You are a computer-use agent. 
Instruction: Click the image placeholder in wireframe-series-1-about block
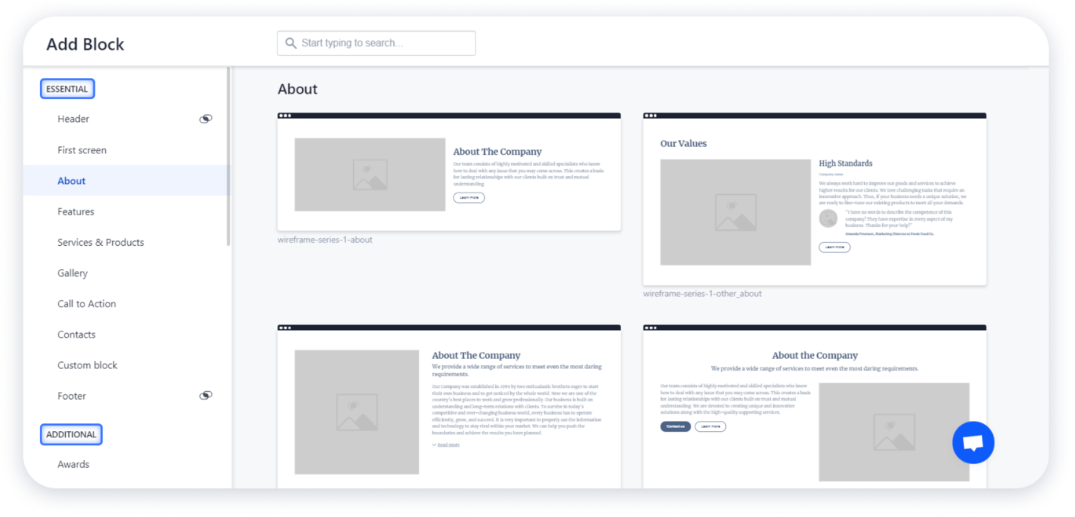click(369, 175)
